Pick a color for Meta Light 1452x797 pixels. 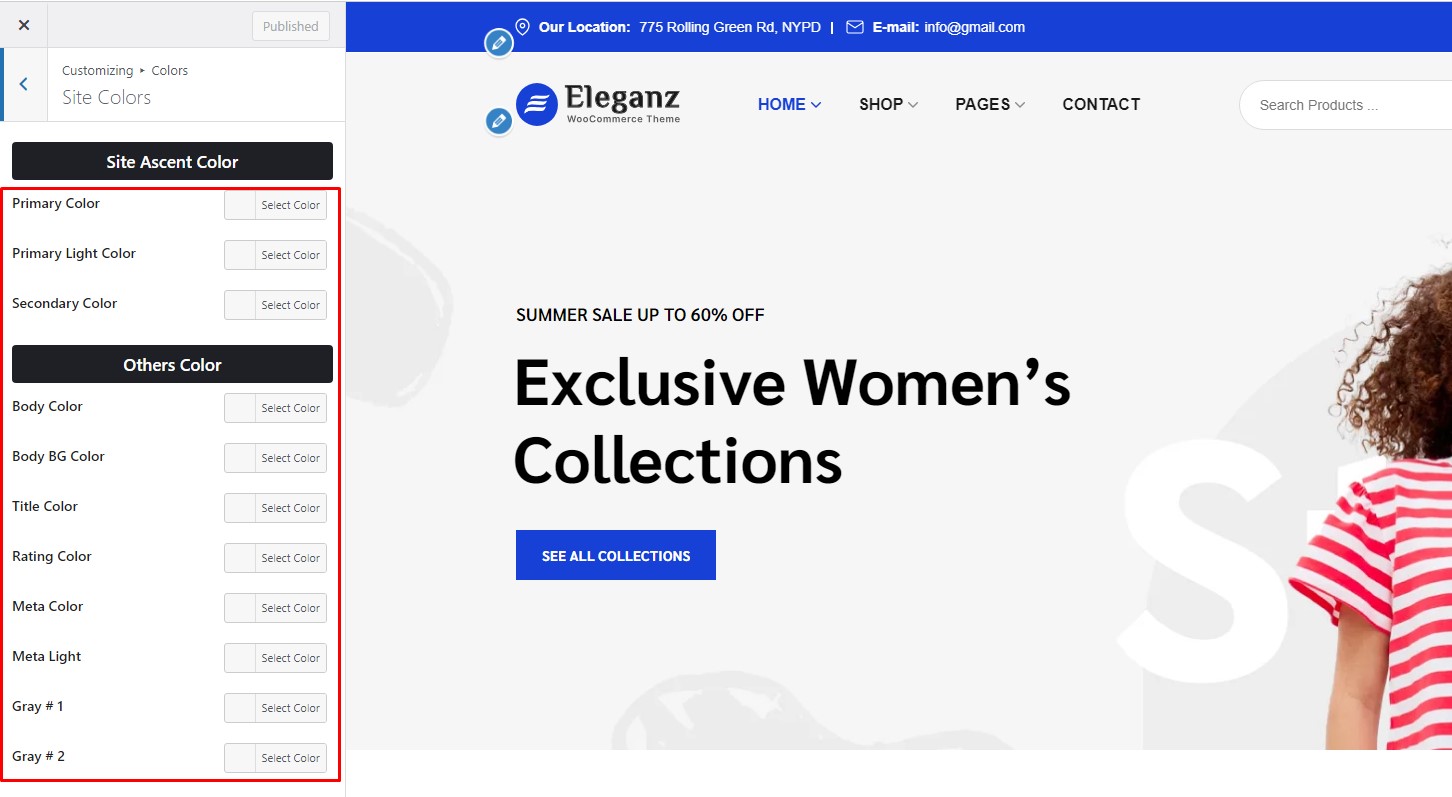pyautogui.click(x=275, y=658)
